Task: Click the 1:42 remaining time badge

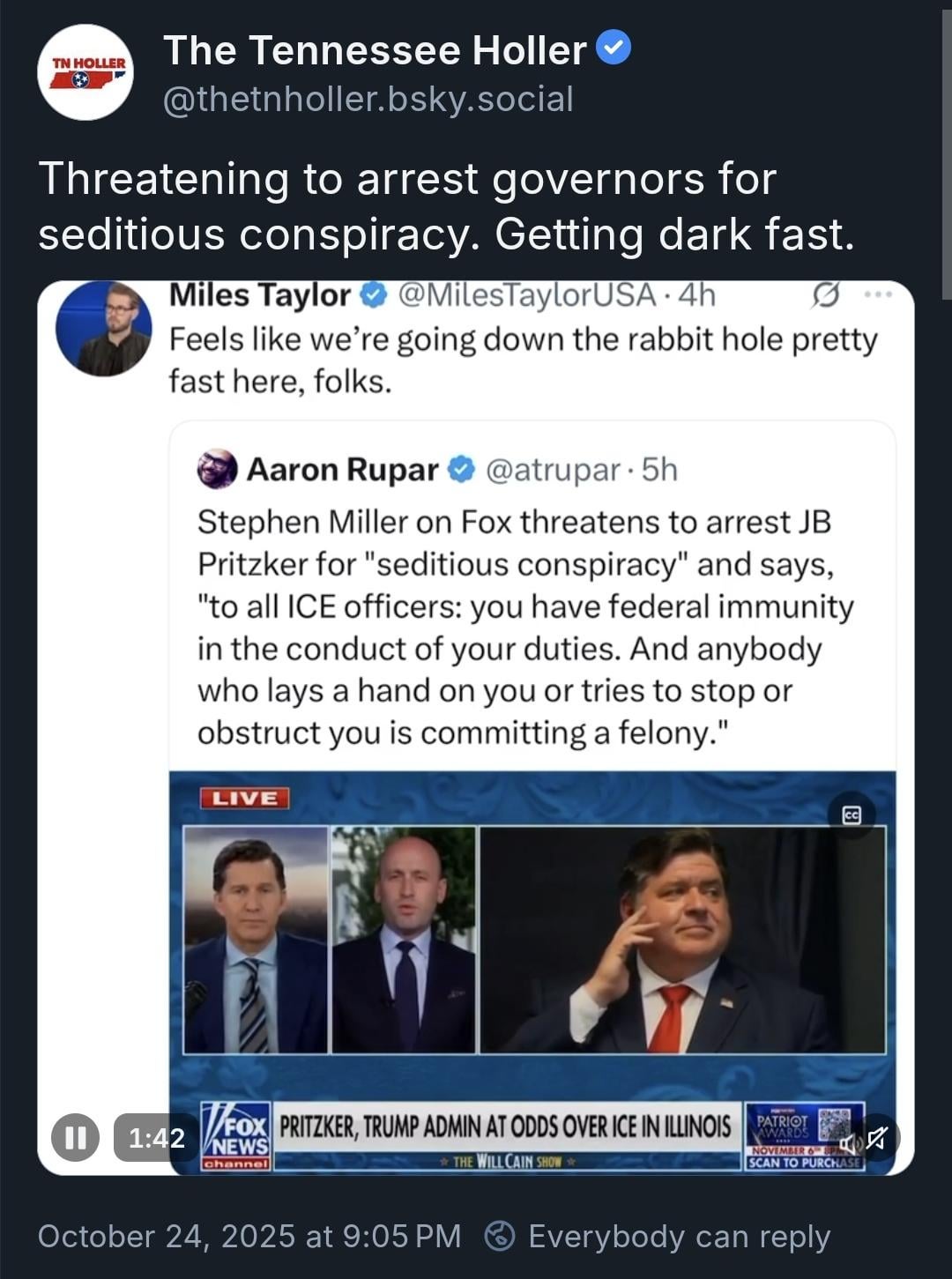Action: pos(156,1138)
